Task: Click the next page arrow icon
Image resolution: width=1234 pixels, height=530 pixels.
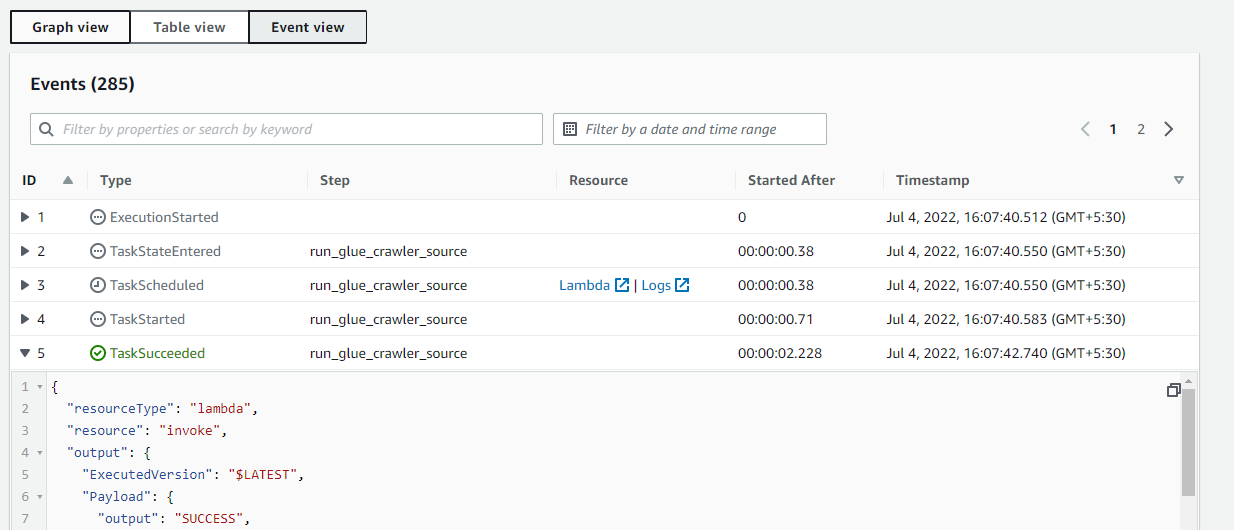Action: pyautogui.click(x=1169, y=129)
